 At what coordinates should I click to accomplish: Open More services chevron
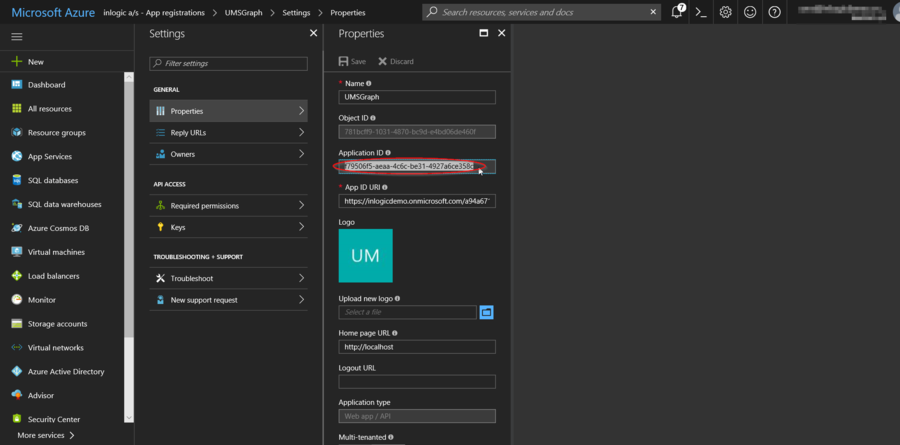pyautogui.click(x=71, y=435)
